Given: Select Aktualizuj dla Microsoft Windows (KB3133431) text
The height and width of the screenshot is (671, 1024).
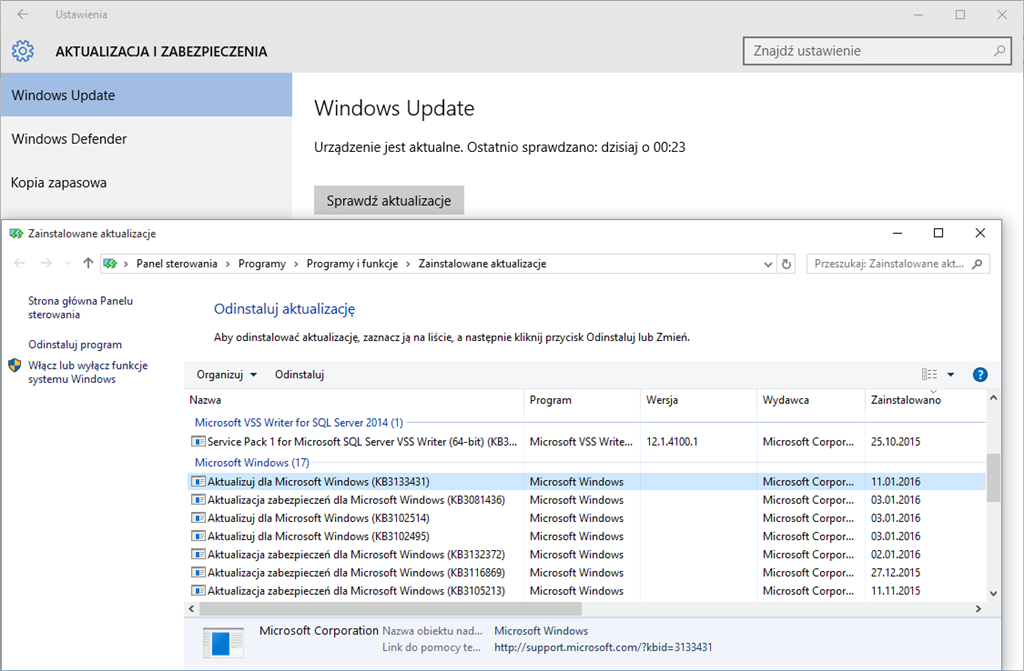Looking at the screenshot, I should pos(318,482).
